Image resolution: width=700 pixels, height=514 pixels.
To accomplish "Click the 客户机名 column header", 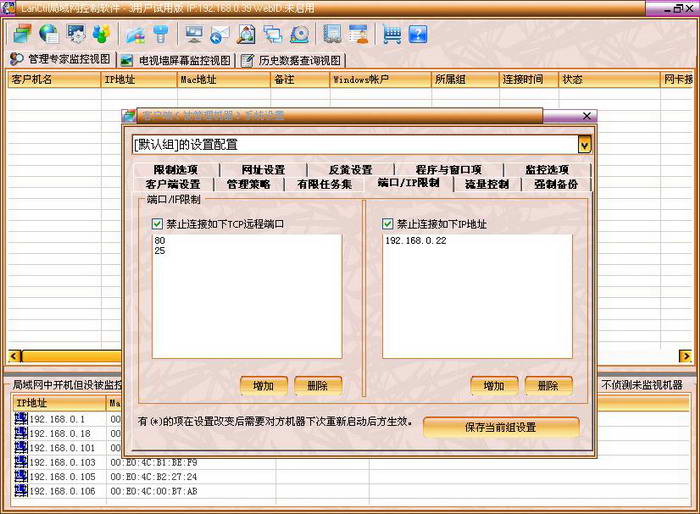I will 54,79.
